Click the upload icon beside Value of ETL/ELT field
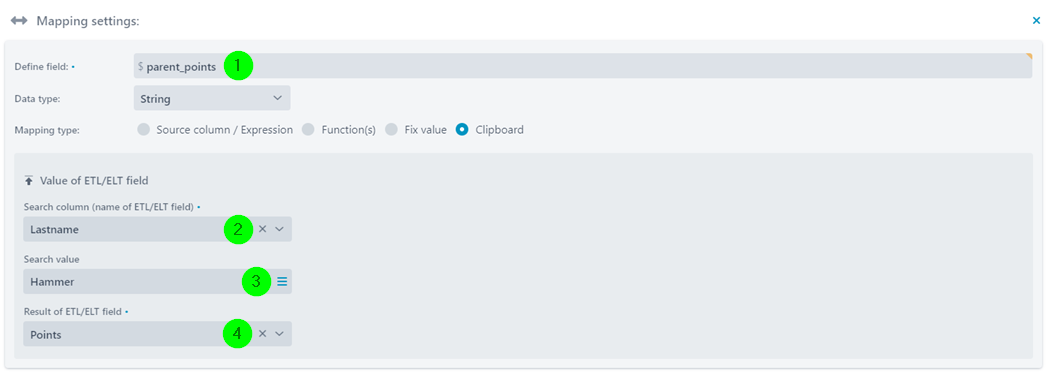The width and height of the screenshot is (1049, 372). point(29,180)
